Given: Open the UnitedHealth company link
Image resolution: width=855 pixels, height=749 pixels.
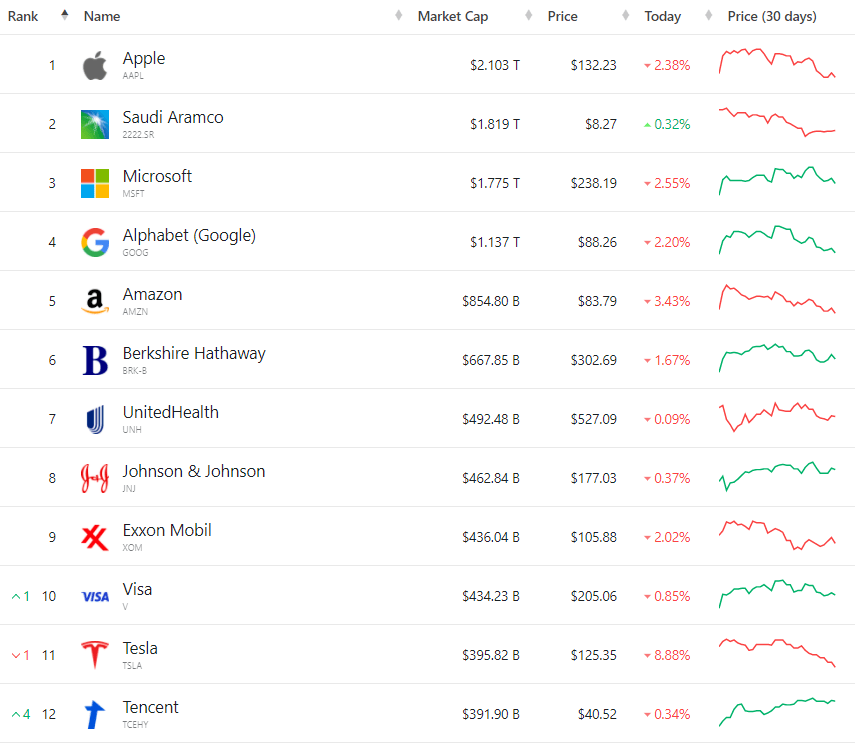Looking at the screenshot, I should click(170, 412).
